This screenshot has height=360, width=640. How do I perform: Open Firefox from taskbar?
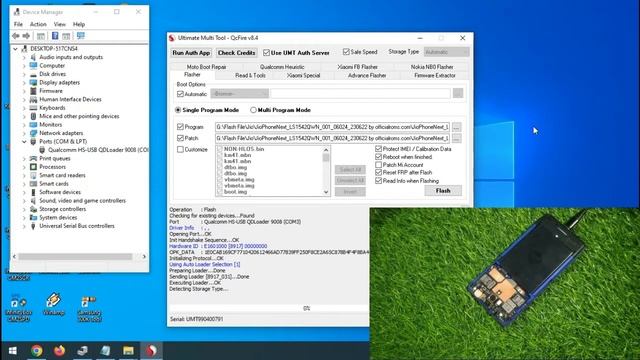[60, 351]
